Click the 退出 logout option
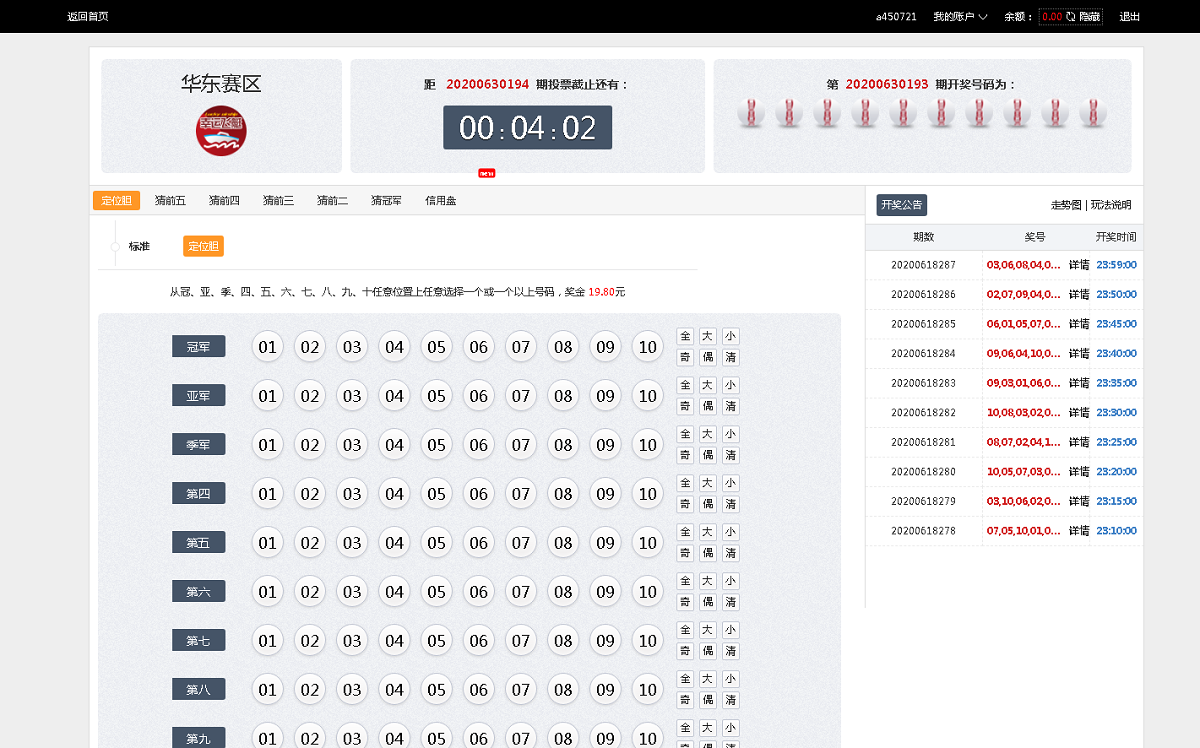This screenshot has width=1200, height=748. coord(1130,16)
